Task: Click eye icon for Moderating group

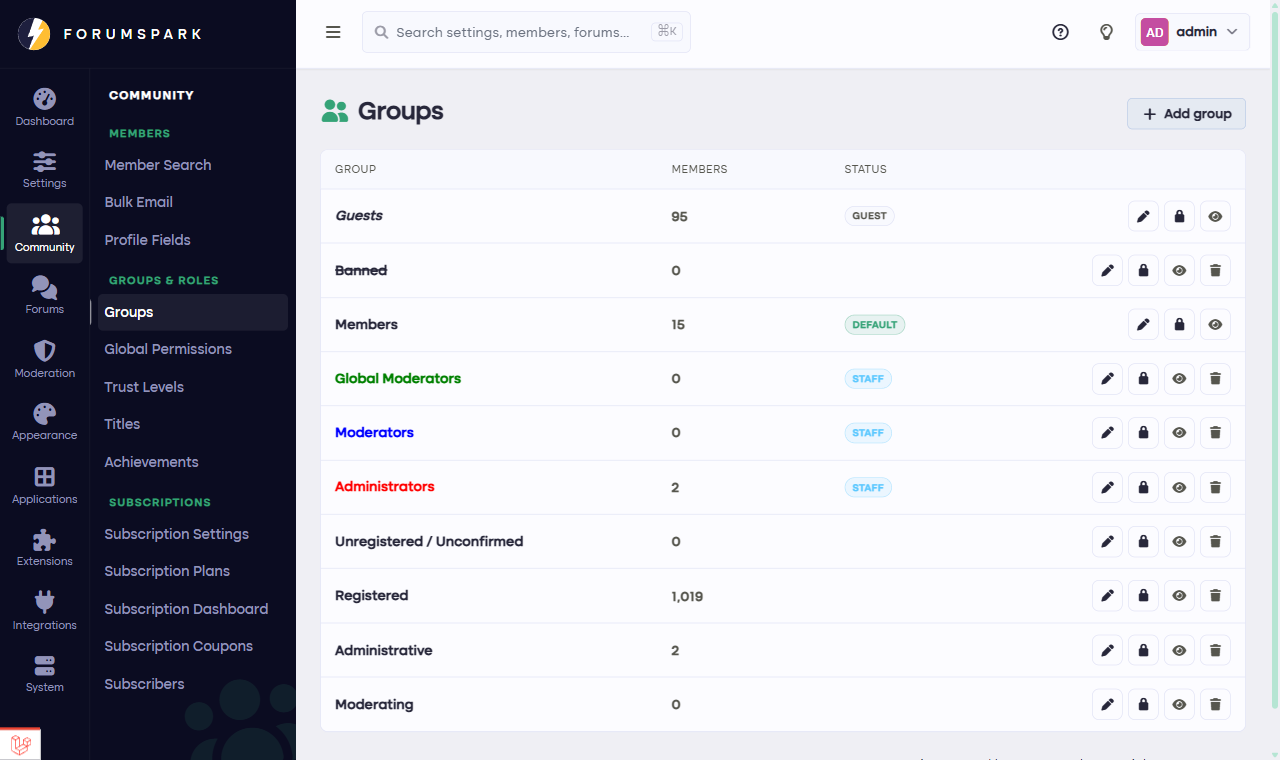Action: tap(1180, 704)
